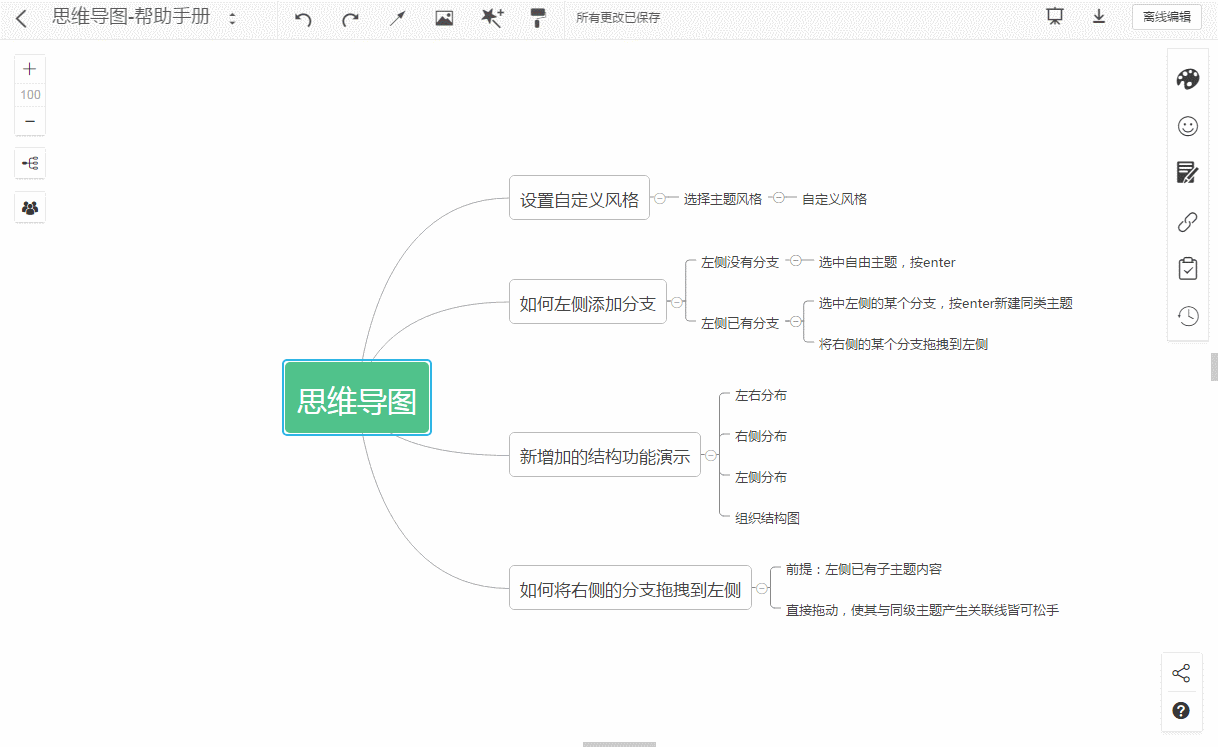1218x747 pixels.
Task: Click the zoom level 100 indicator
Action: click(x=29, y=94)
